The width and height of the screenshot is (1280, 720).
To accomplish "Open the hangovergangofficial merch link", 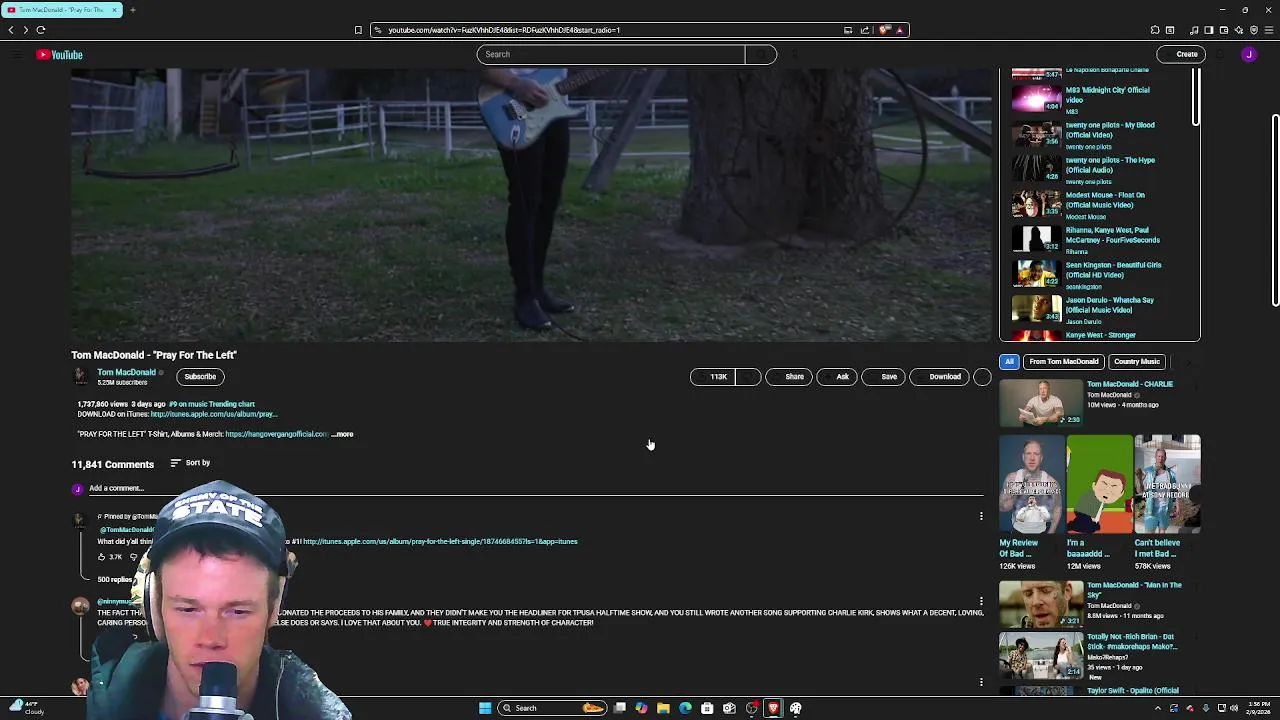I will click(x=276, y=434).
